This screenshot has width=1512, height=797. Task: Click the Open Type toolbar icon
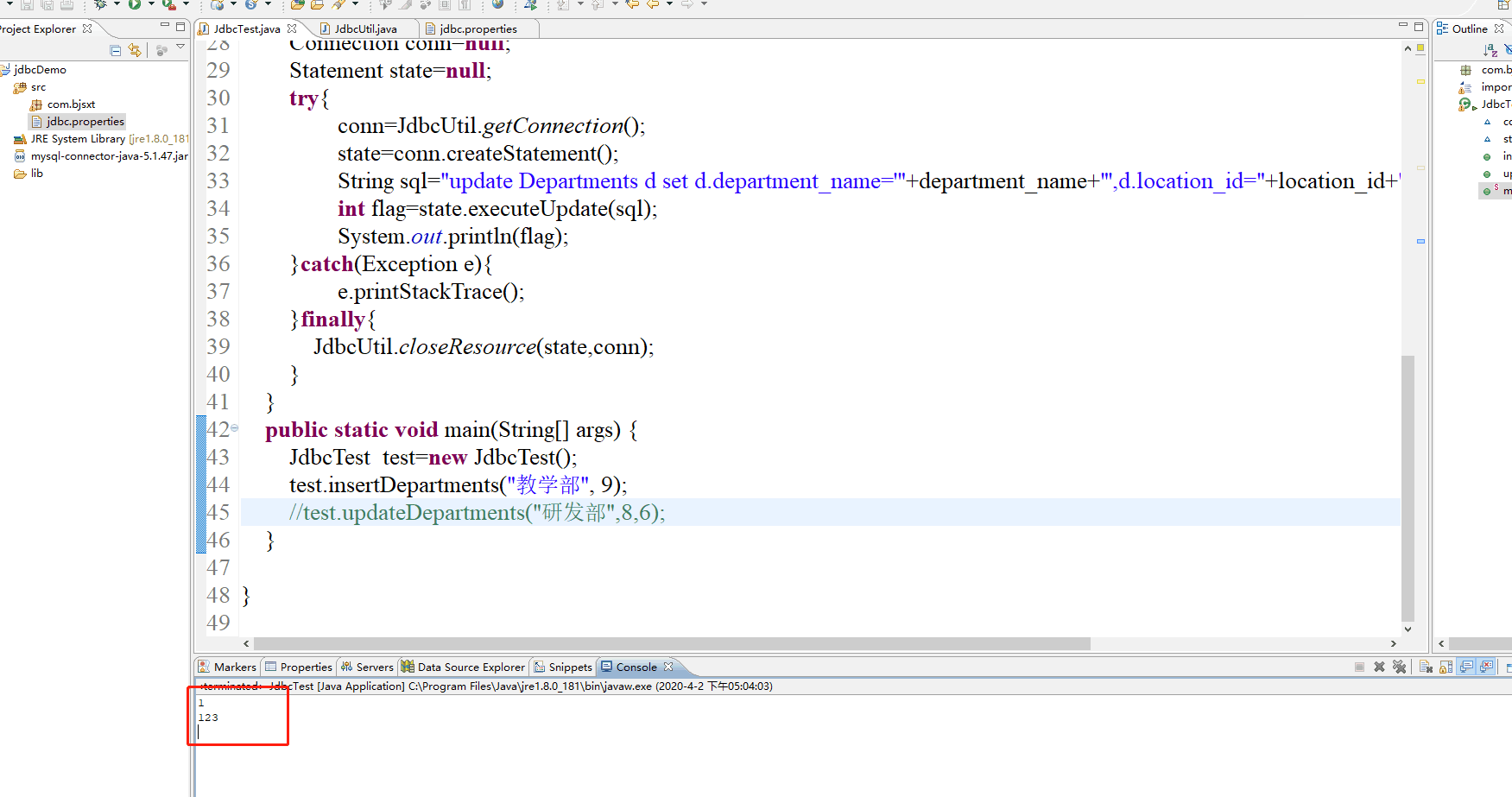(x=297, y=4)
